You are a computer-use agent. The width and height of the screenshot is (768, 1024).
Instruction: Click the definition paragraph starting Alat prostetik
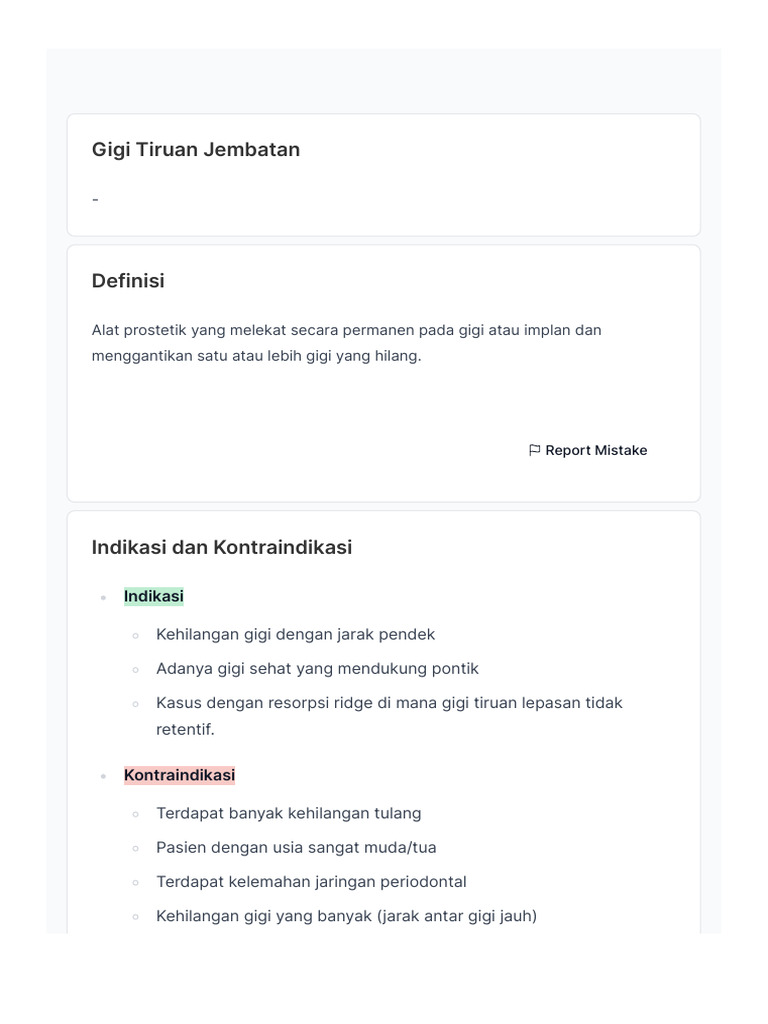pos(346,343)
